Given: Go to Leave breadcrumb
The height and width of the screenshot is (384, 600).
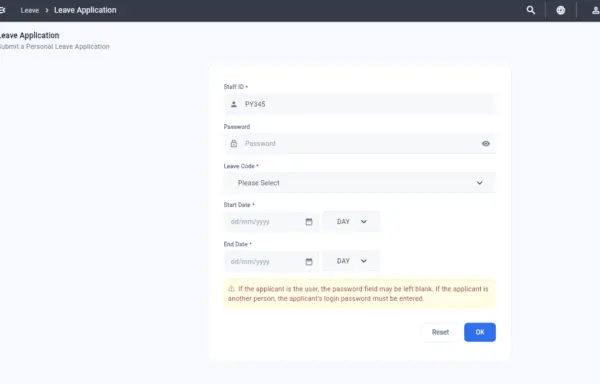Looking at the screenshot, I should pyautogui.click(x=30, y=10).
